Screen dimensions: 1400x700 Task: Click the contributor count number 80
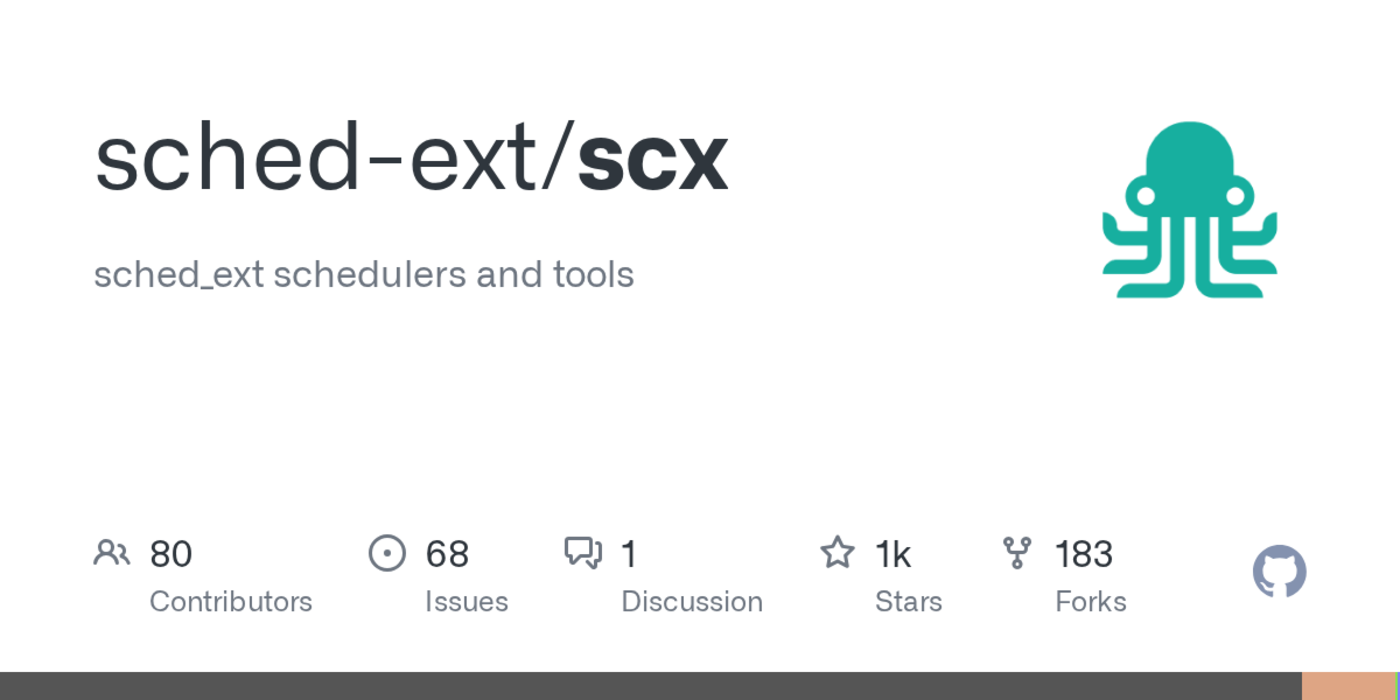click(x=170, y=554)
